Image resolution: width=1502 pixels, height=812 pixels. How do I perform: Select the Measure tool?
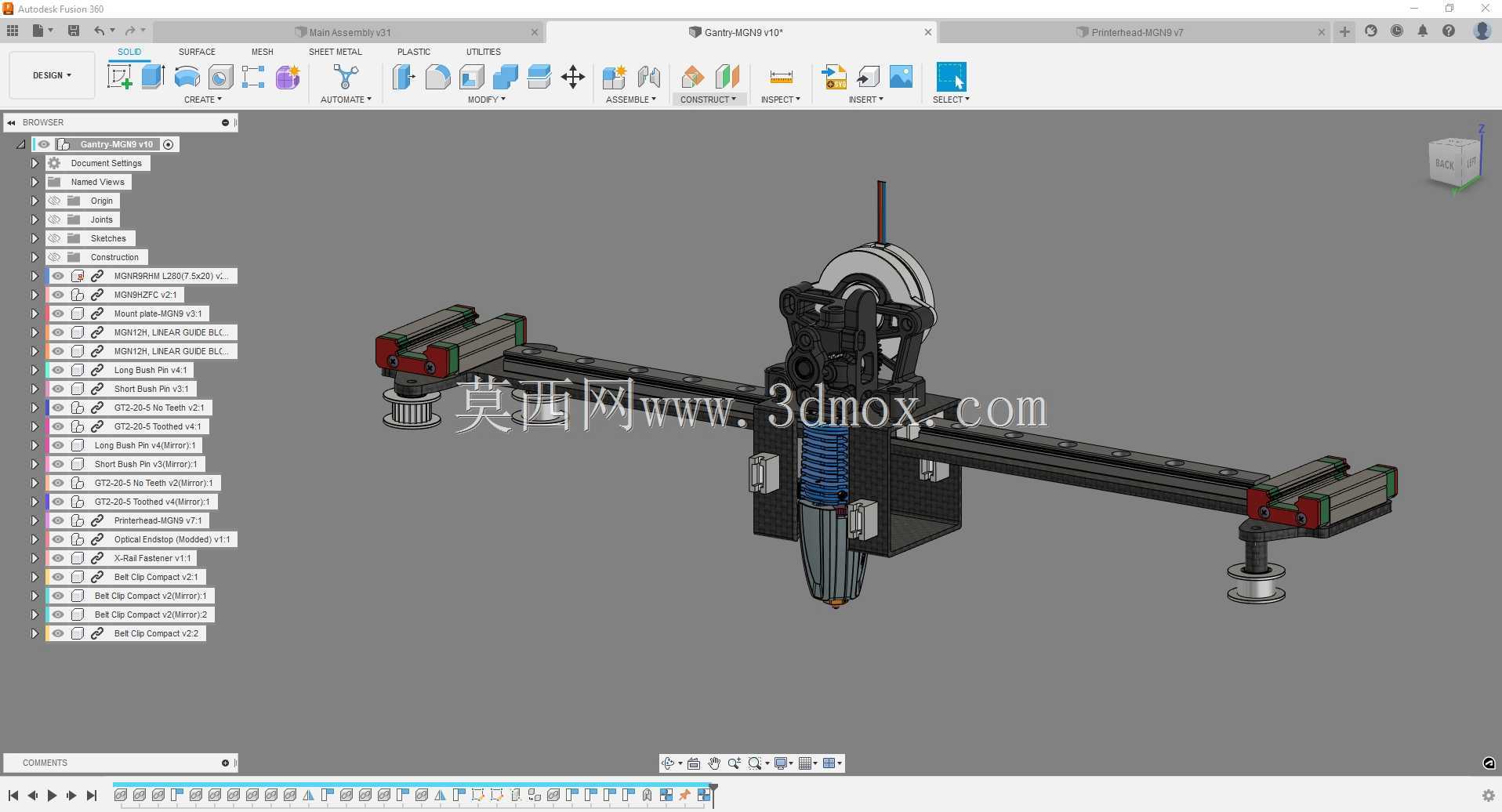point(782,77)
